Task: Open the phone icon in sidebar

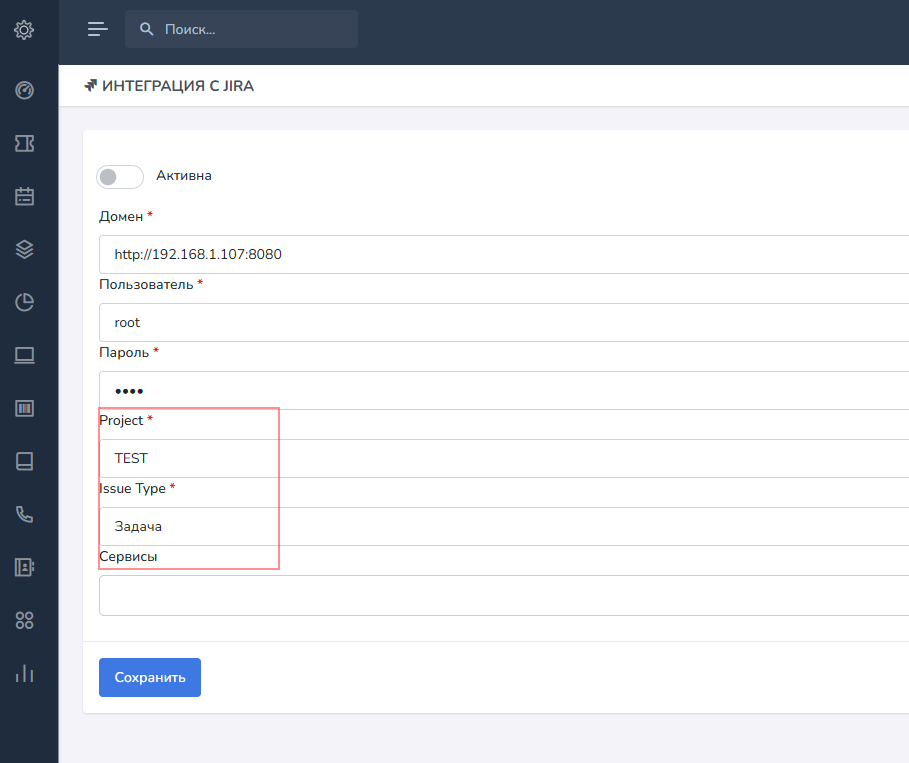Action: 25,514
